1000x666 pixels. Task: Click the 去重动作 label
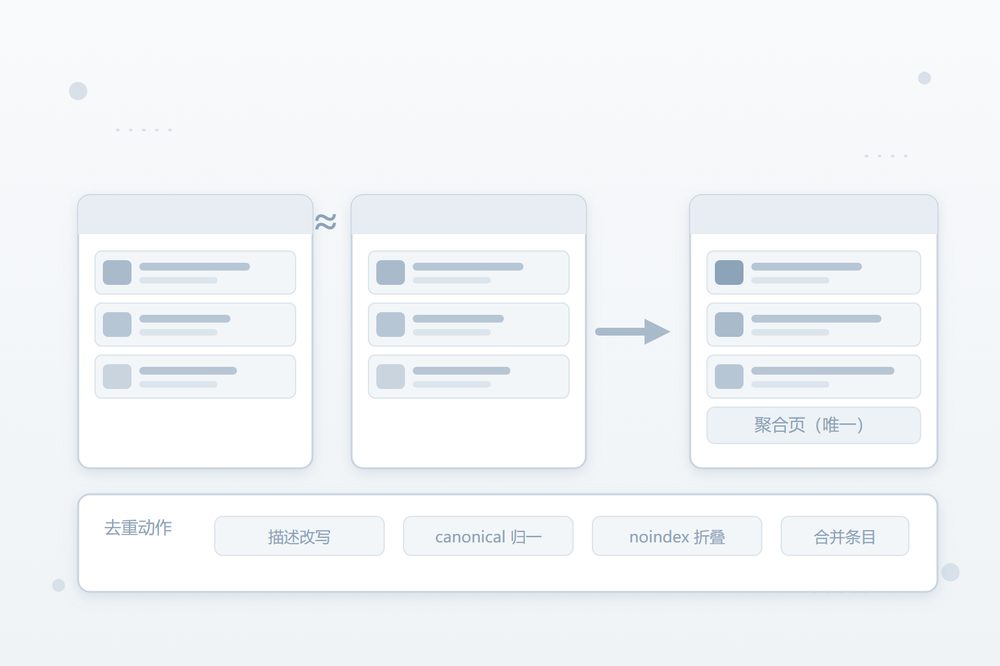pos(138,528)
